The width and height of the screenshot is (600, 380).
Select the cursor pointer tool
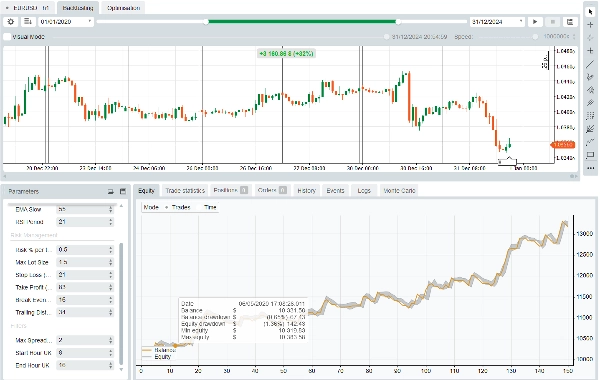pos(590,12)
